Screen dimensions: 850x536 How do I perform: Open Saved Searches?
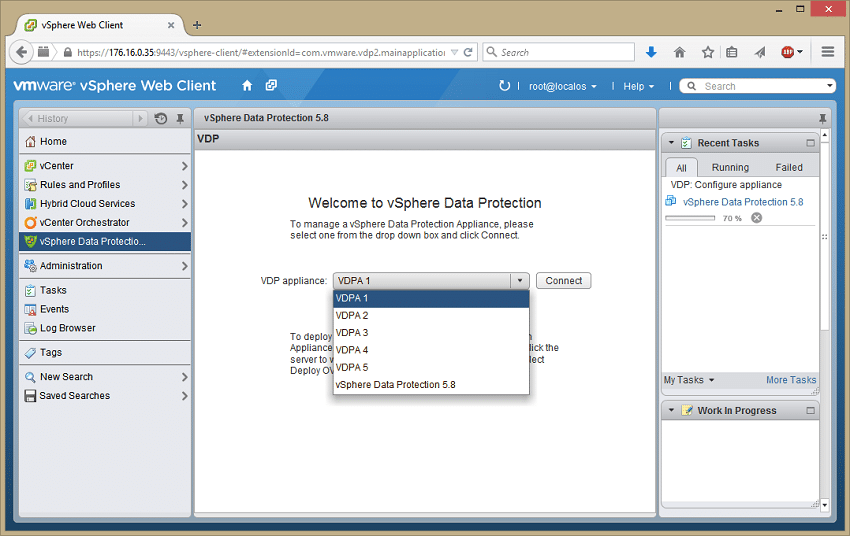pyautogui.click(x=105, y=396)
